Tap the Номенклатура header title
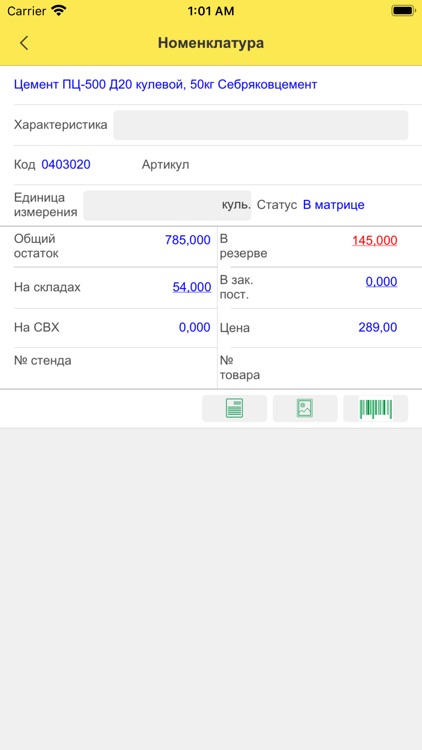Viewport: 422px width, 750px height. coord(211,43)
